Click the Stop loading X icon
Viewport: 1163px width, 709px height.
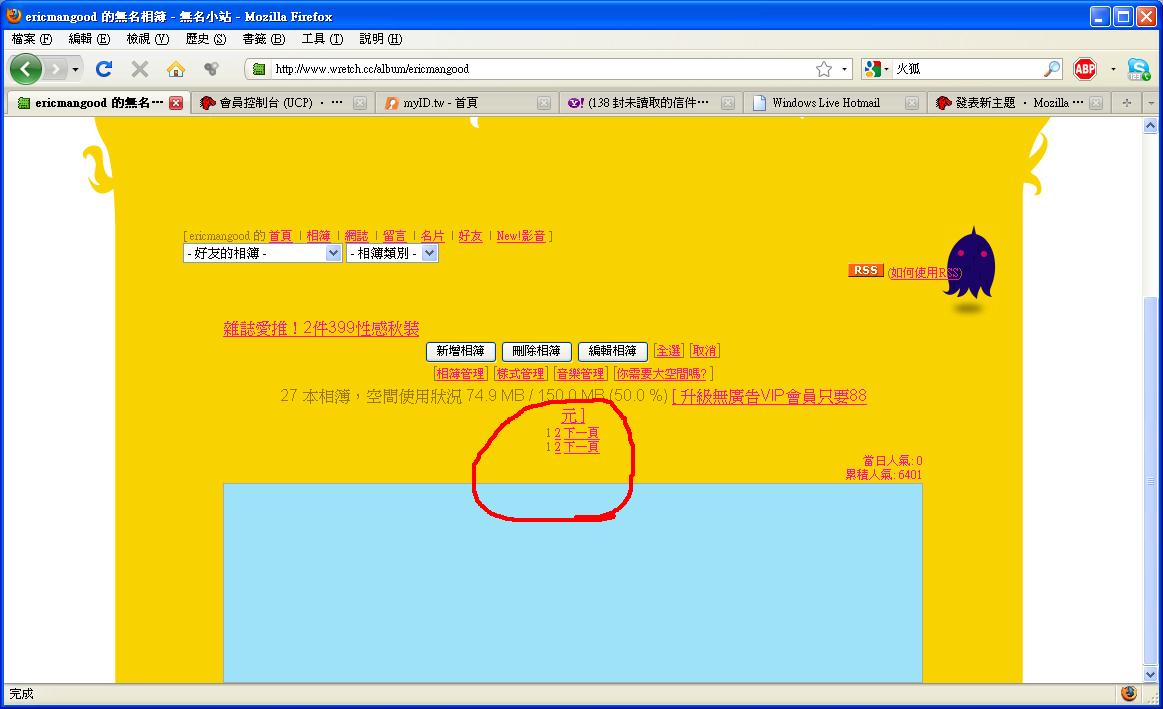point(139,69)
